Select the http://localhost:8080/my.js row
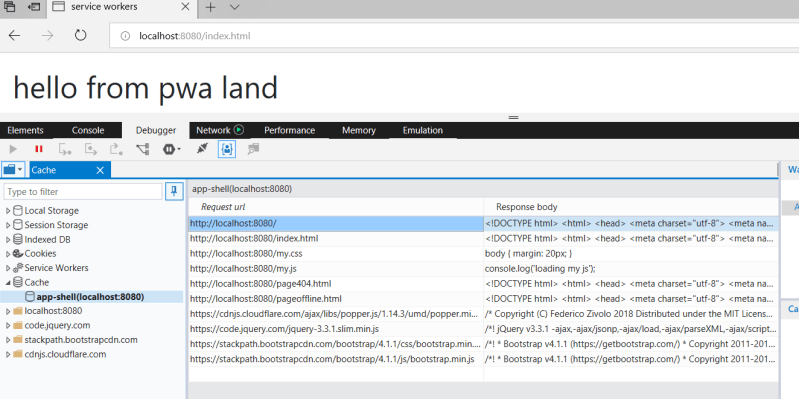The image size is (799, 399). coord(483,269)
